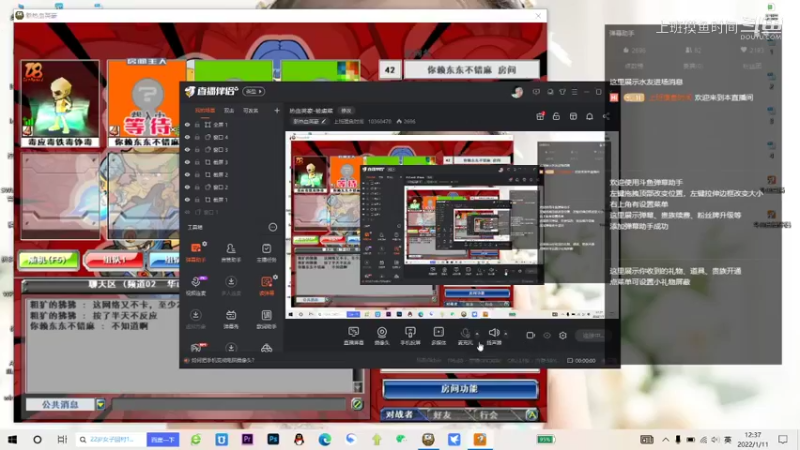
Task: Toggle the preview eye icon in the bottom bar
Action: pos(546,335)
